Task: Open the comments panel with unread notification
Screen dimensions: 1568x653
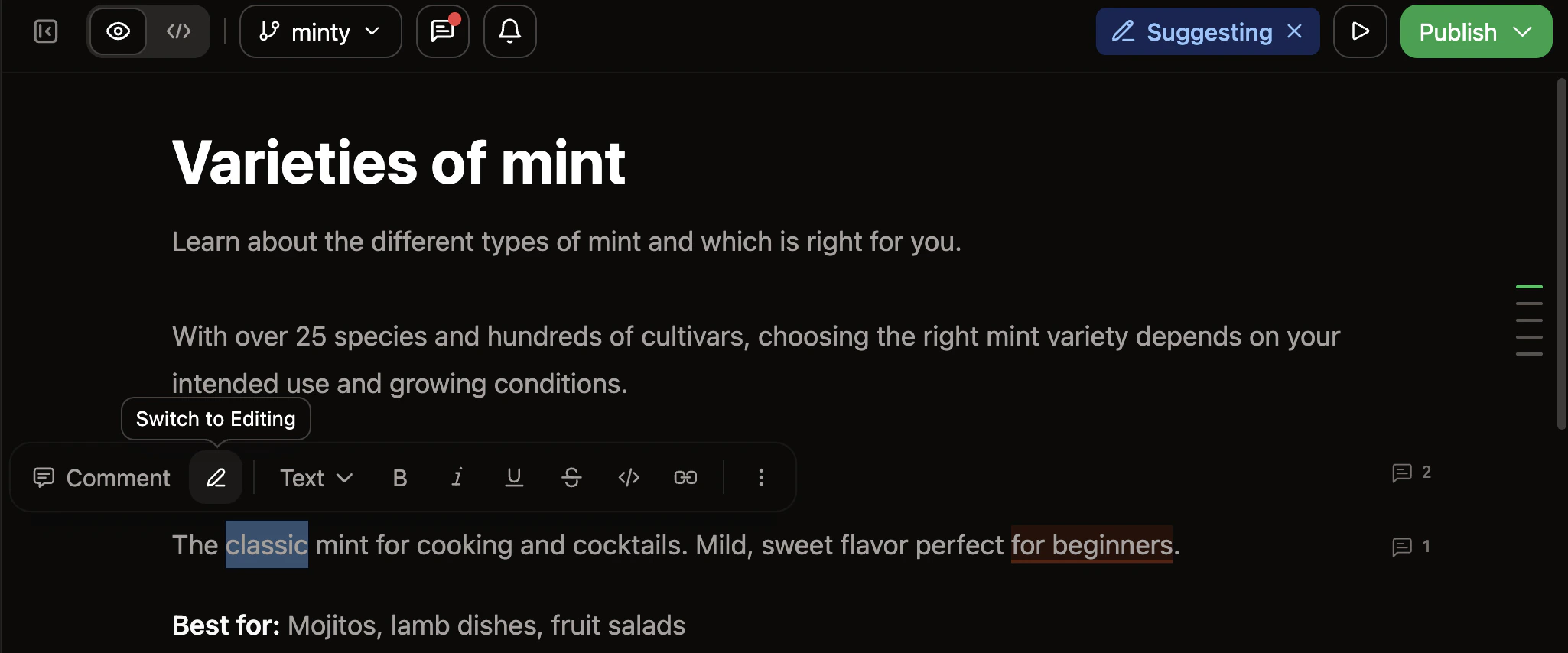Action: pyautogui.click(x=442, y=31)
